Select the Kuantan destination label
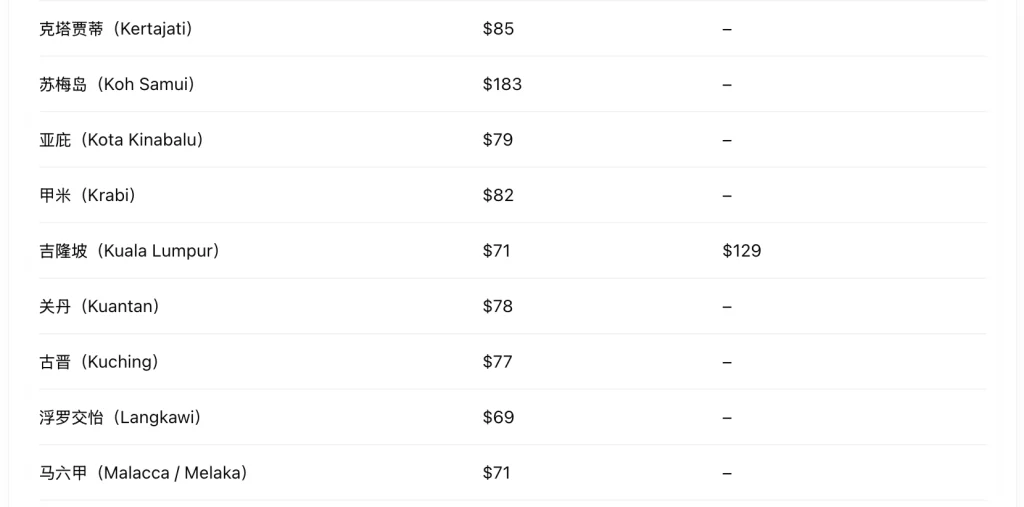This screenshot has width=1024, height=507. coord(99,306)
